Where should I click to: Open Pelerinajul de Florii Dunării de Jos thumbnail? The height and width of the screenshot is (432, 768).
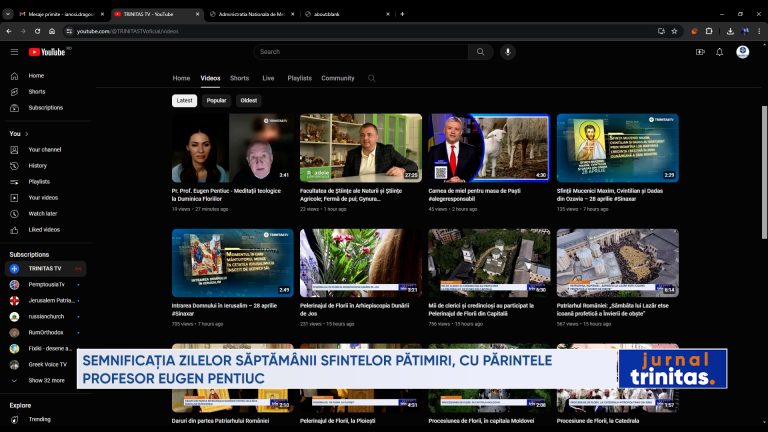tap(361, 263)
